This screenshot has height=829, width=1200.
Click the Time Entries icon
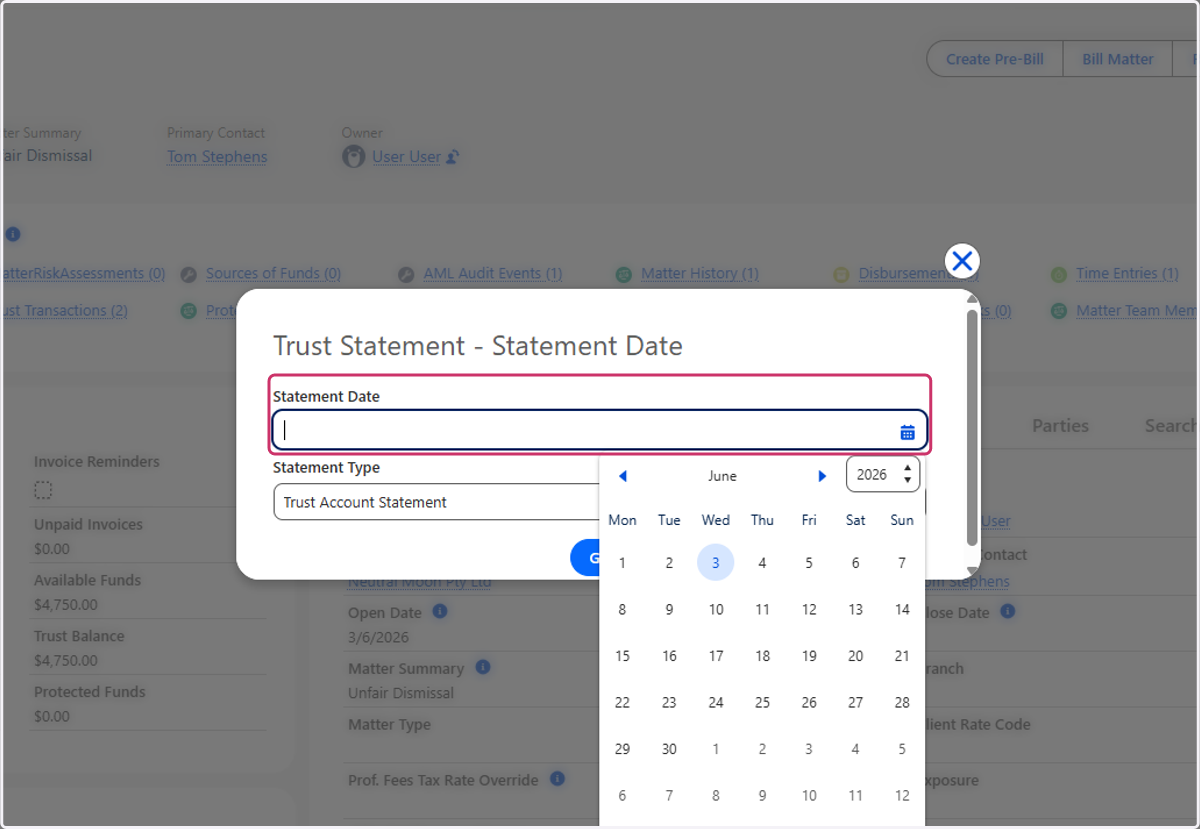[x=1058, y=274]
